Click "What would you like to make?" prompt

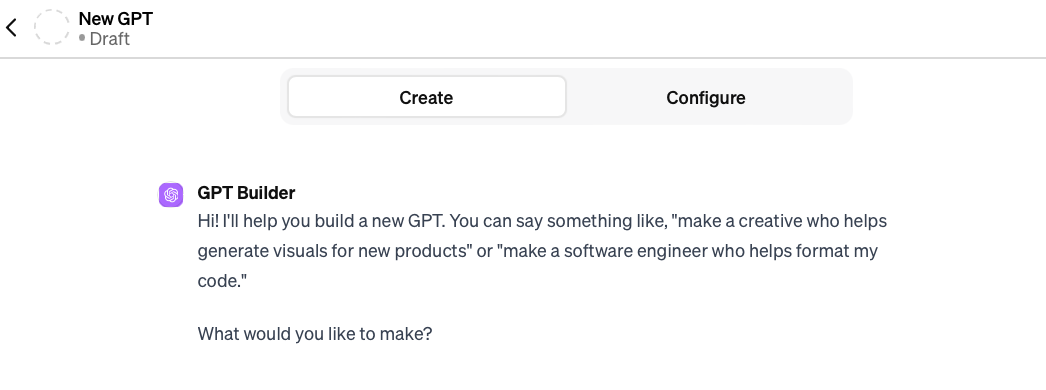coord(315,333)
